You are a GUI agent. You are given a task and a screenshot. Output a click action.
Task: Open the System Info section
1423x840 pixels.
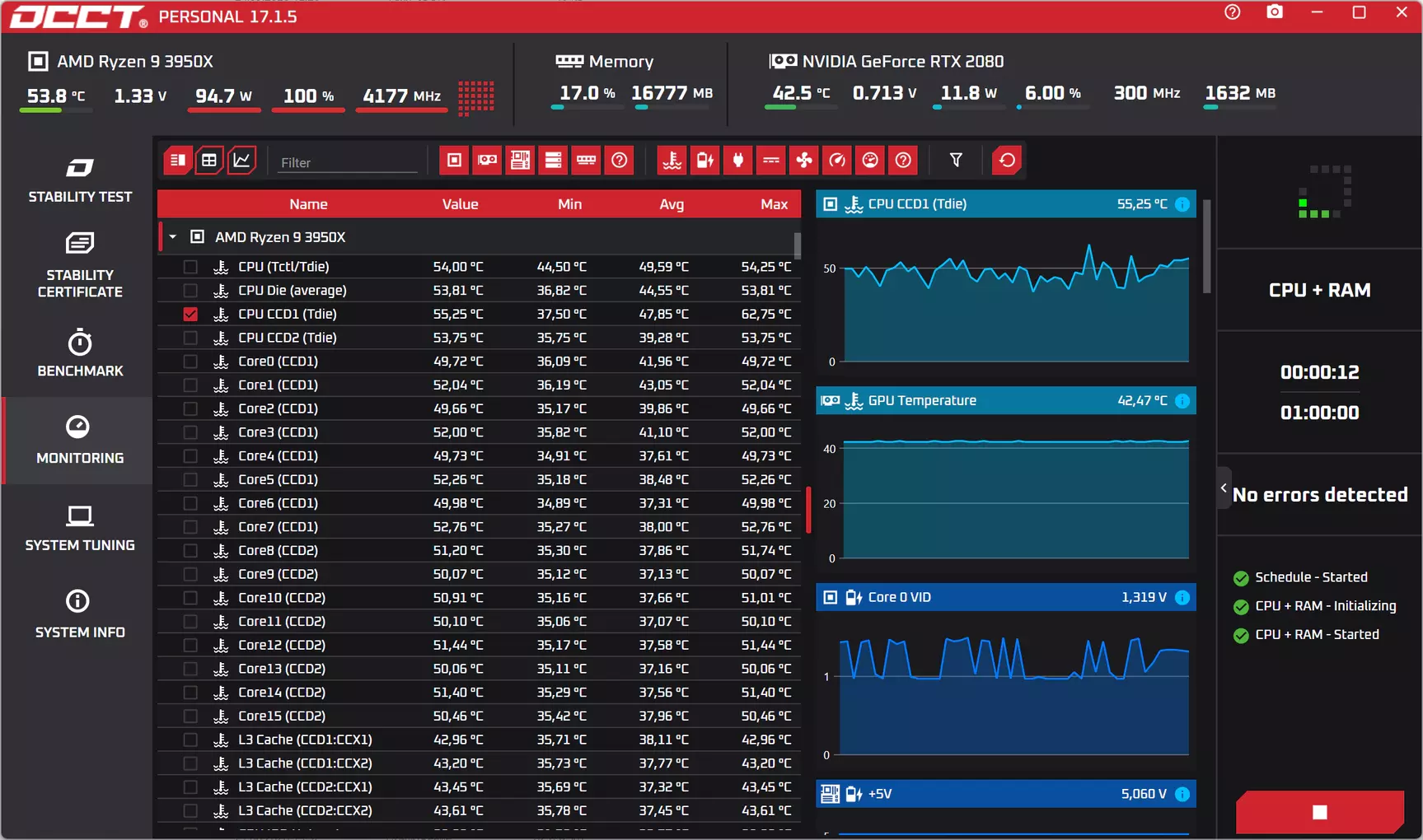pyautogui.click(x=80, y=614)
